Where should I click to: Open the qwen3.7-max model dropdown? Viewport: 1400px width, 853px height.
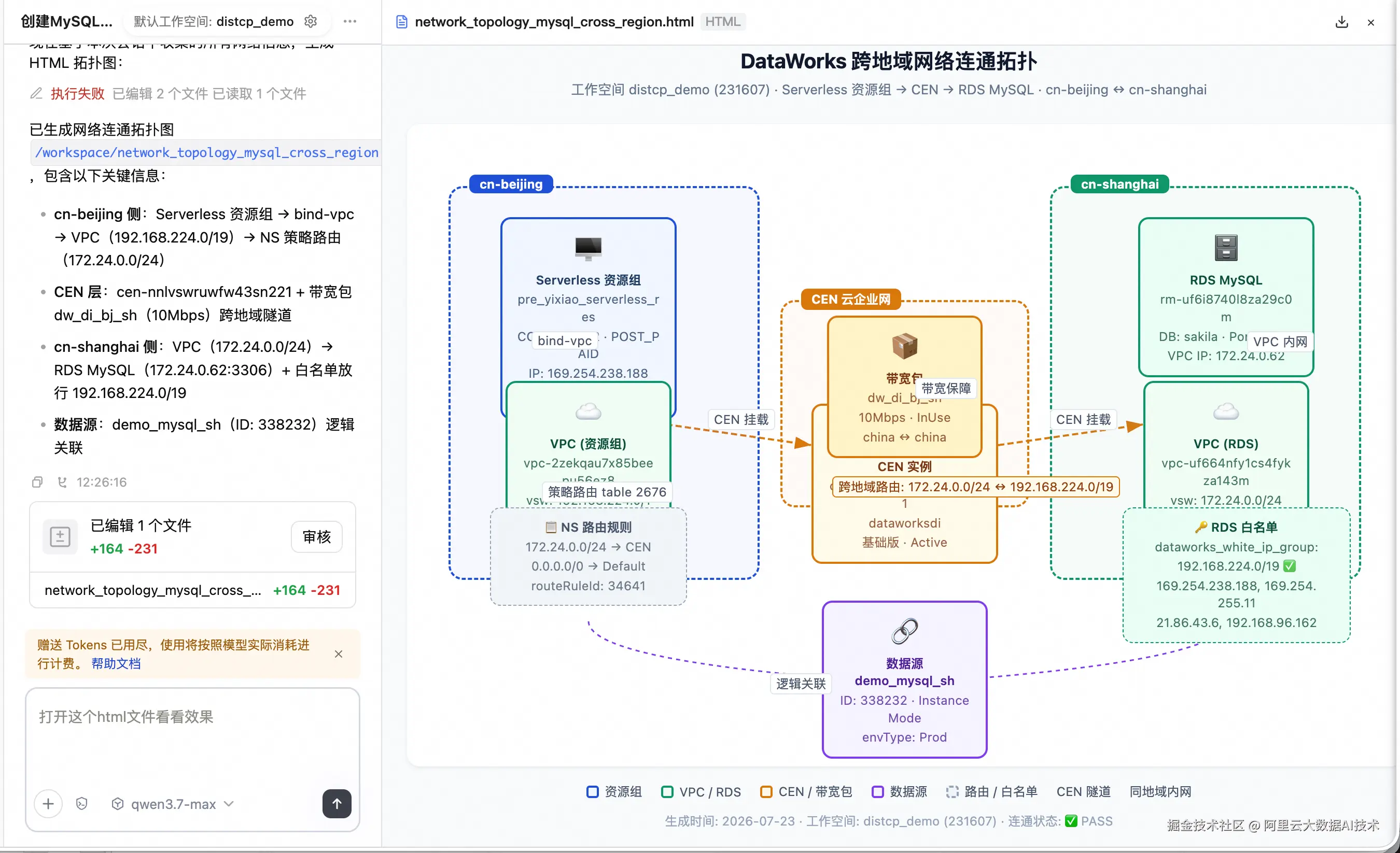173,804
